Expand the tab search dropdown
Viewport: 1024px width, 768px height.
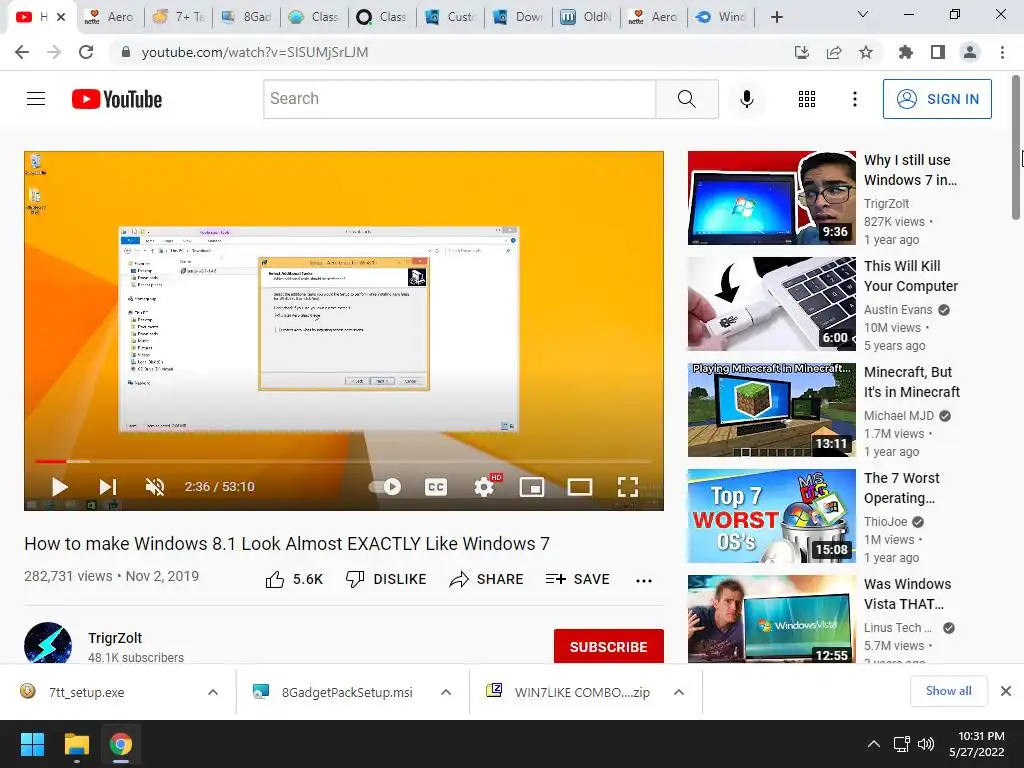[863, 14]
